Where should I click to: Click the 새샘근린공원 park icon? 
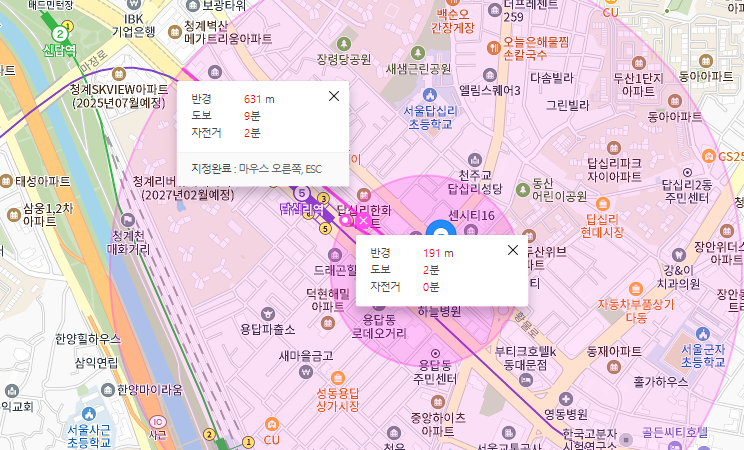click(x=418, y=53)
